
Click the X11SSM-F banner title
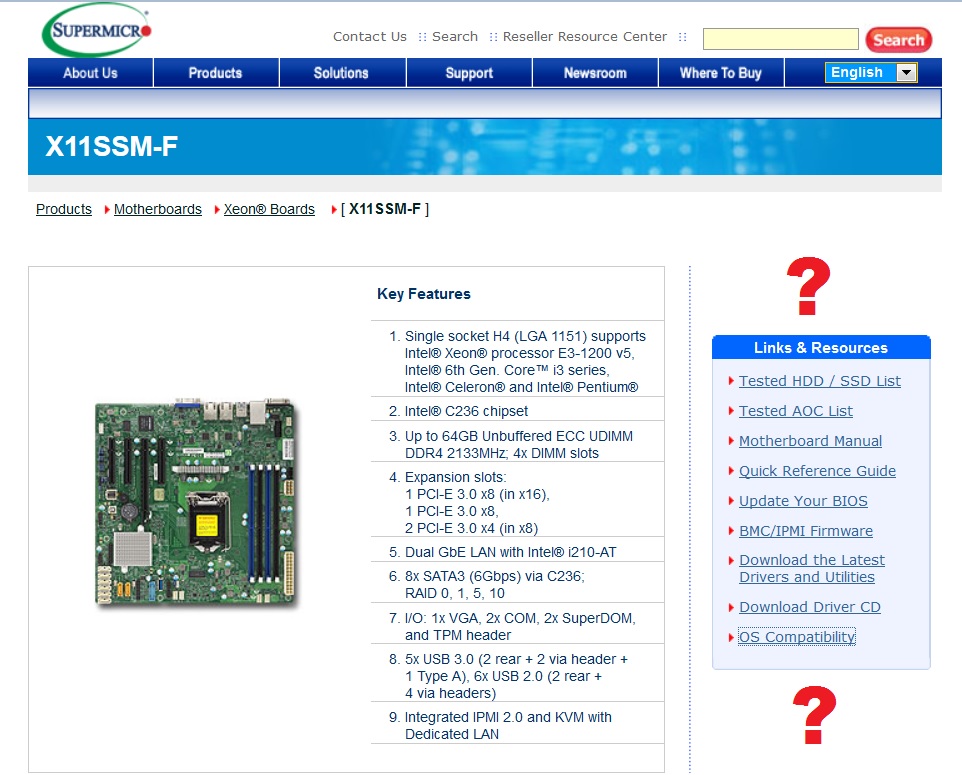tap(112, 147)
